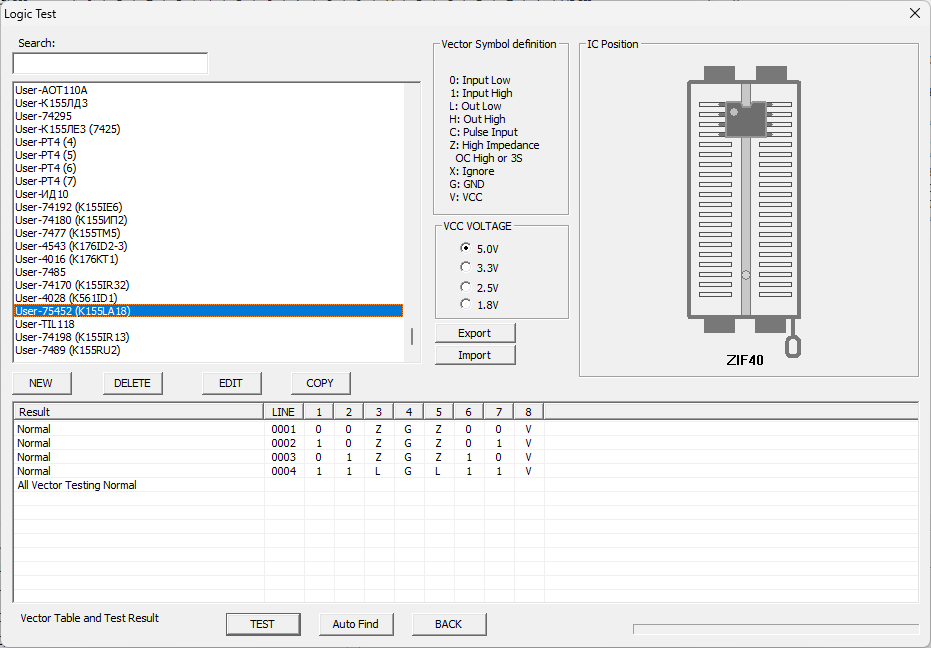The height and width of the screenshot is (648, 931).
Task: Click the Export button
Action: [475, 333]
